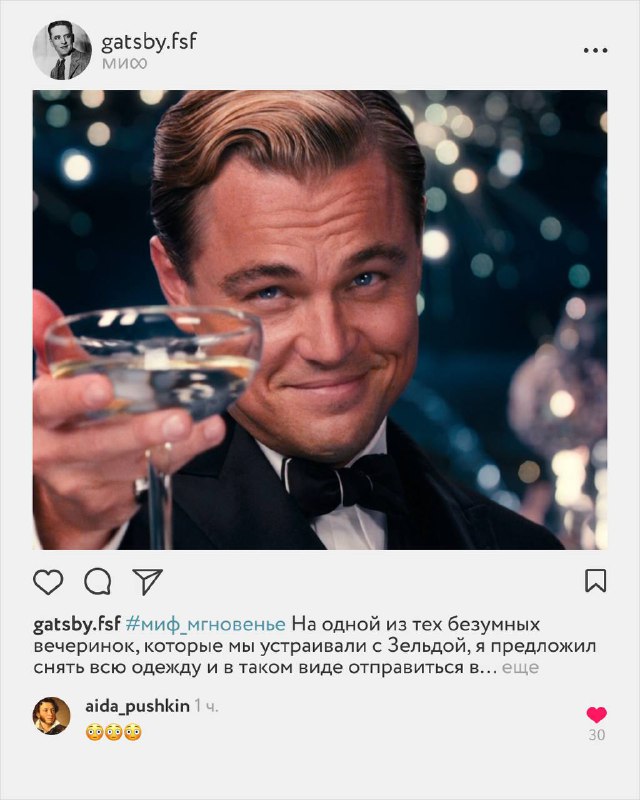Image resolution: width=640 pixels, height=800 pixels.
Task: Open the three-dot options menu
Action: point(596,50)
